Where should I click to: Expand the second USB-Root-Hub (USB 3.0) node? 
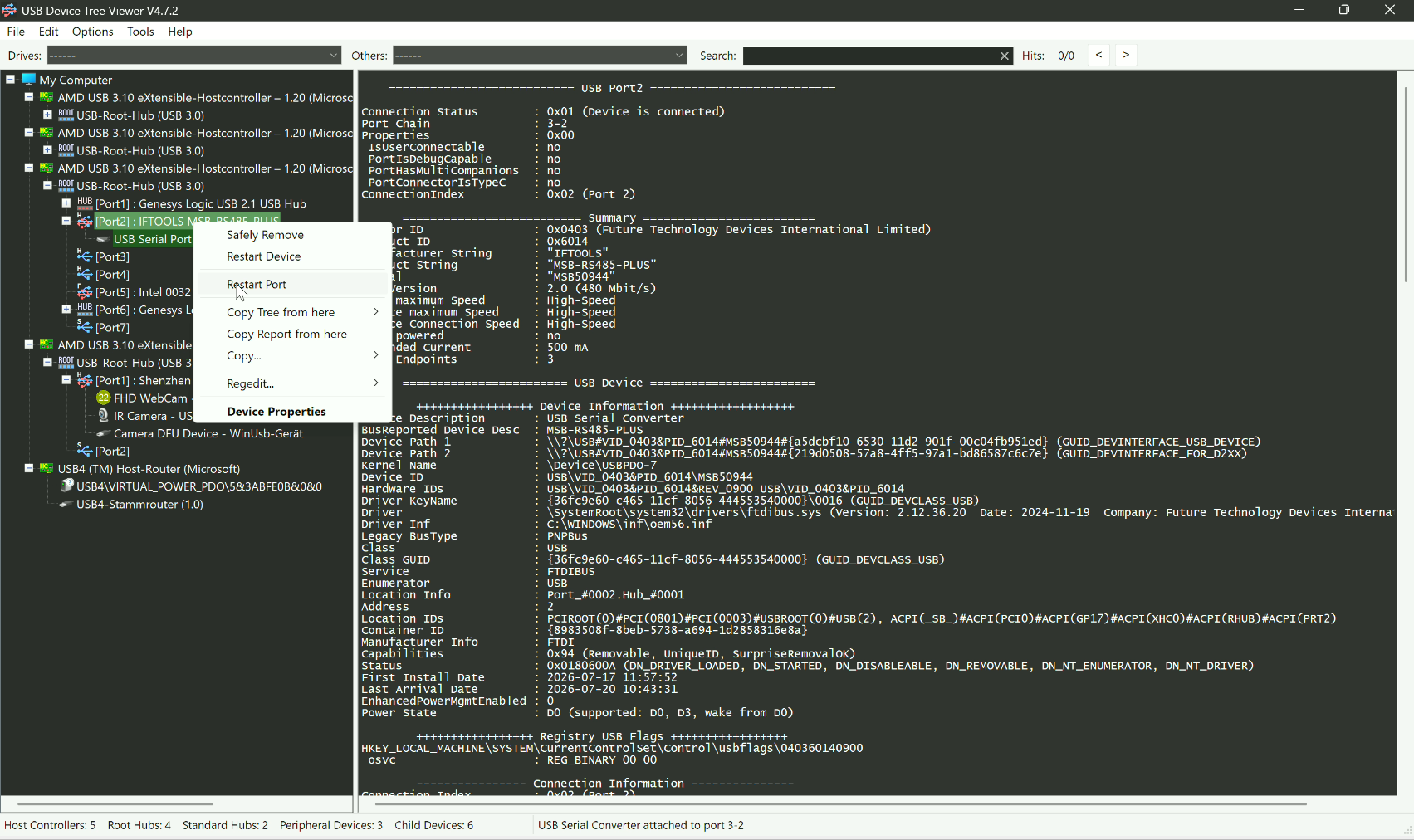pyautogui.click(x=47, y=150)
